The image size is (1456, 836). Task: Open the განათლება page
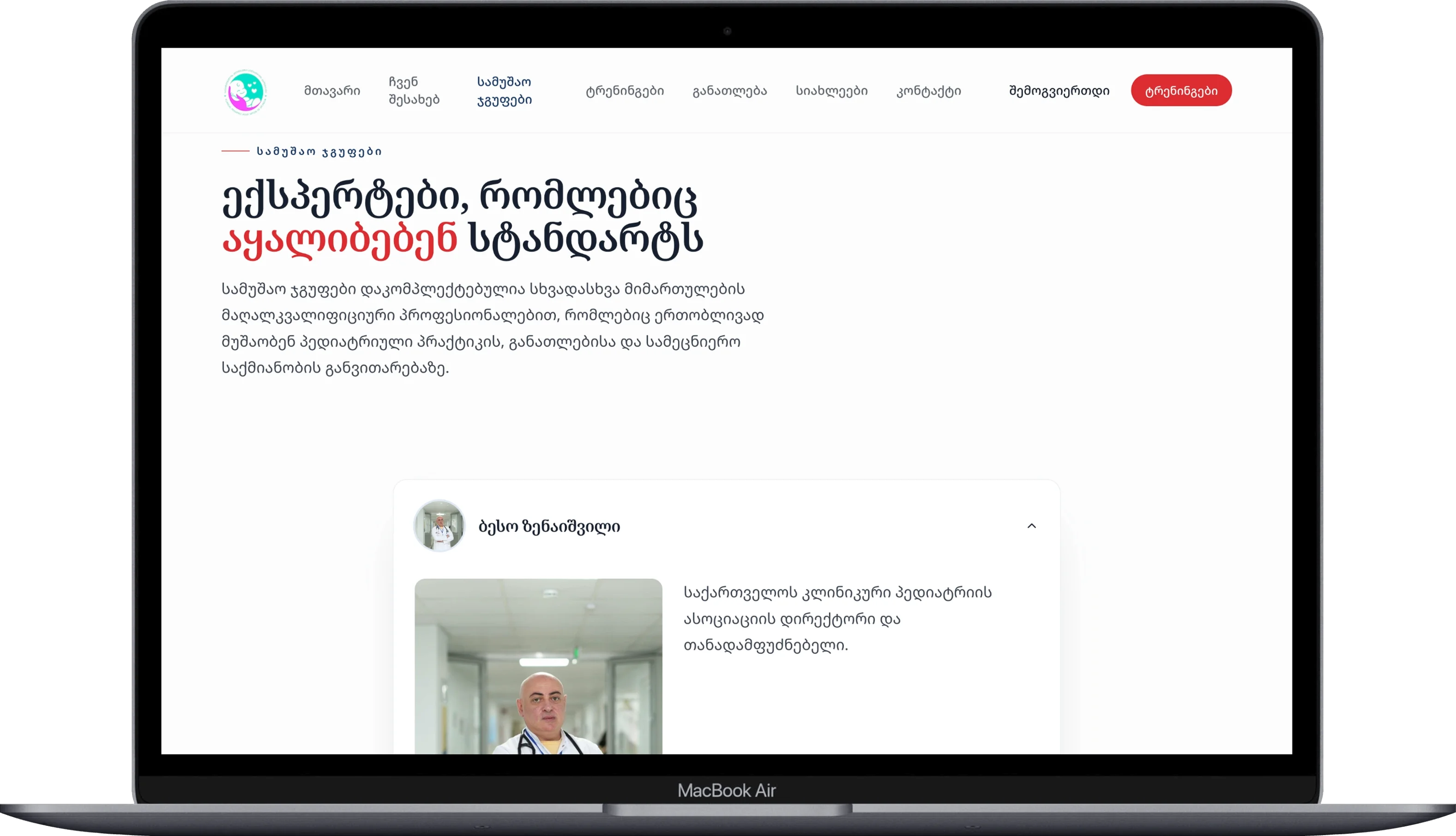click(x=729, y=91)
